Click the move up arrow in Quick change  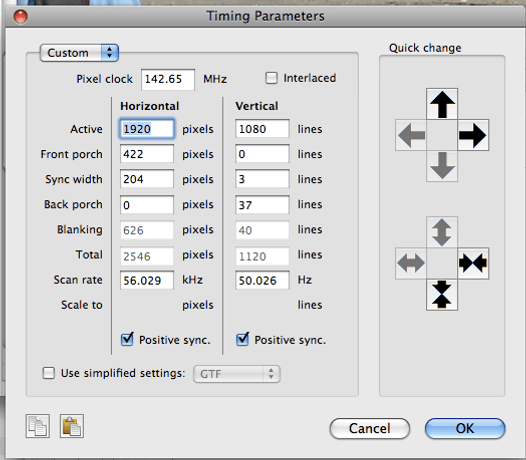442,104
